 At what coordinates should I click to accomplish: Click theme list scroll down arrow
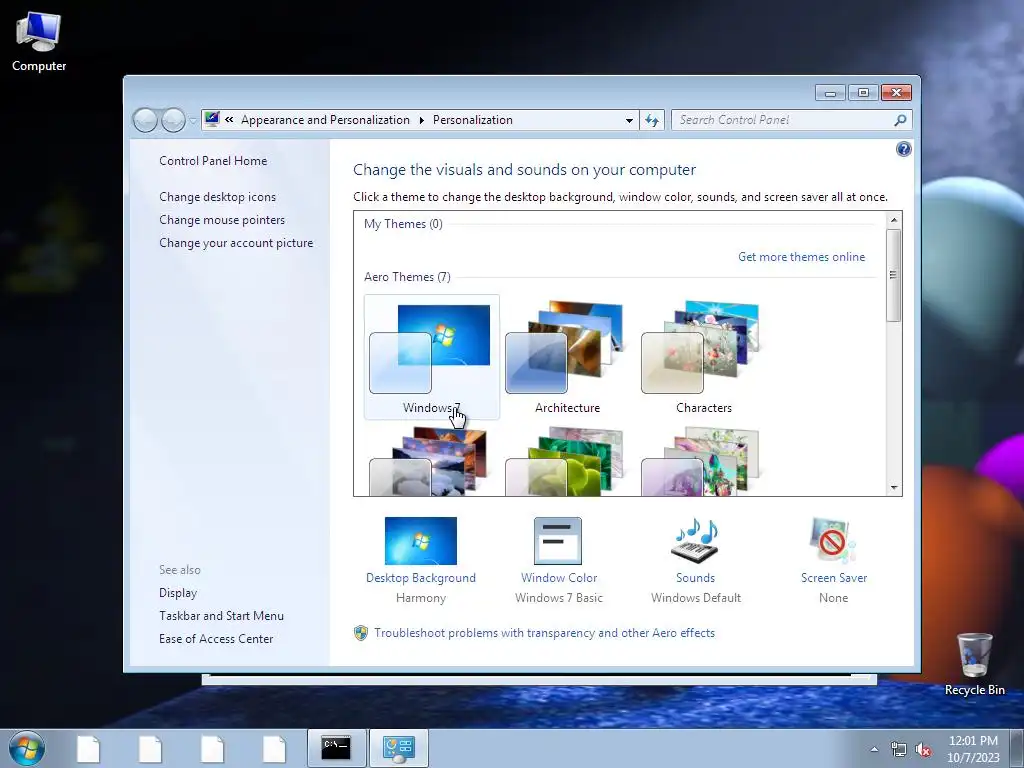[x=894, y=488]
